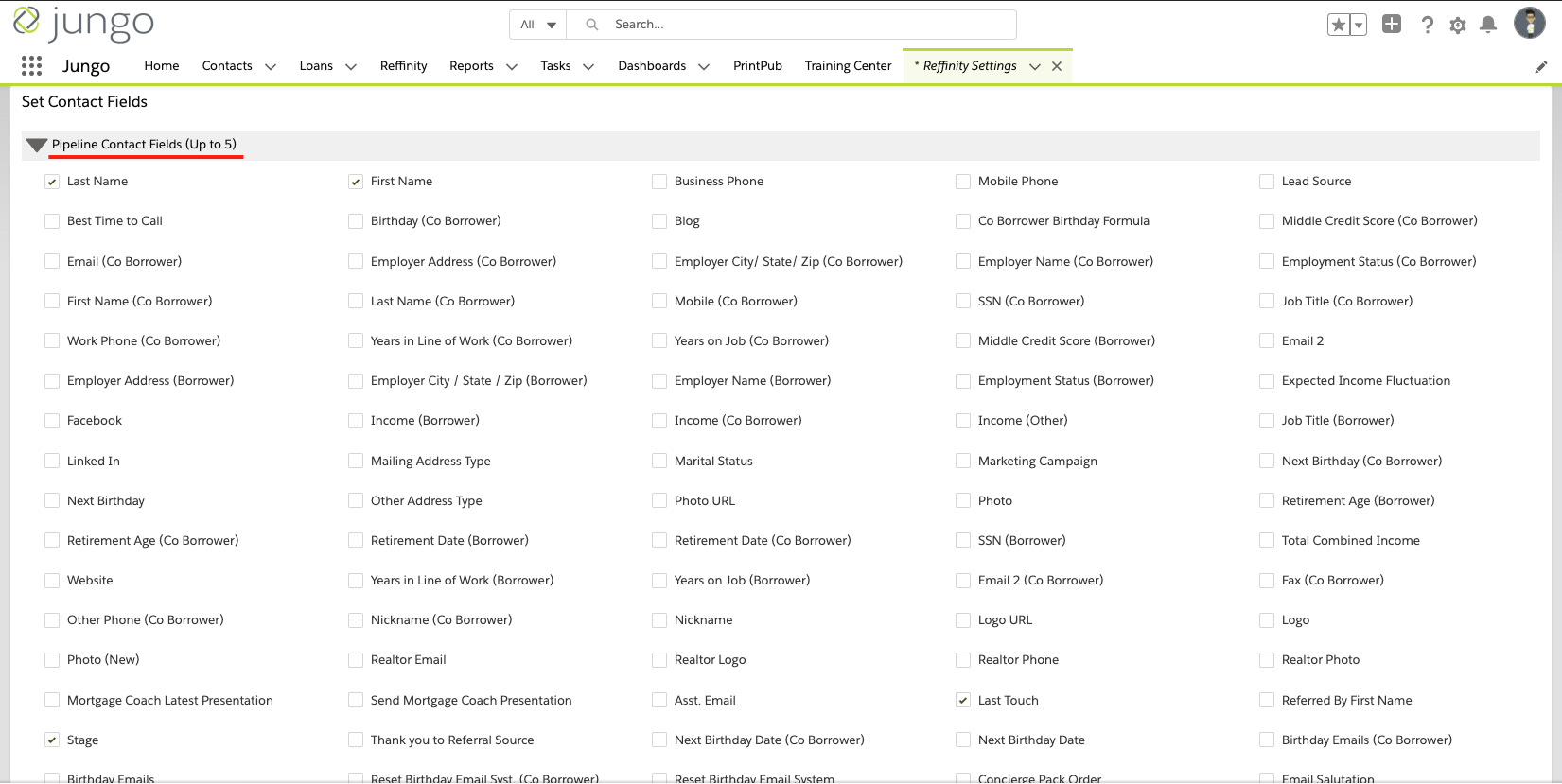This screenshot has height=784, width=1562.
Task: Go to the Reffinity tab
Action: pyautogui.click(x=403, y=66)
